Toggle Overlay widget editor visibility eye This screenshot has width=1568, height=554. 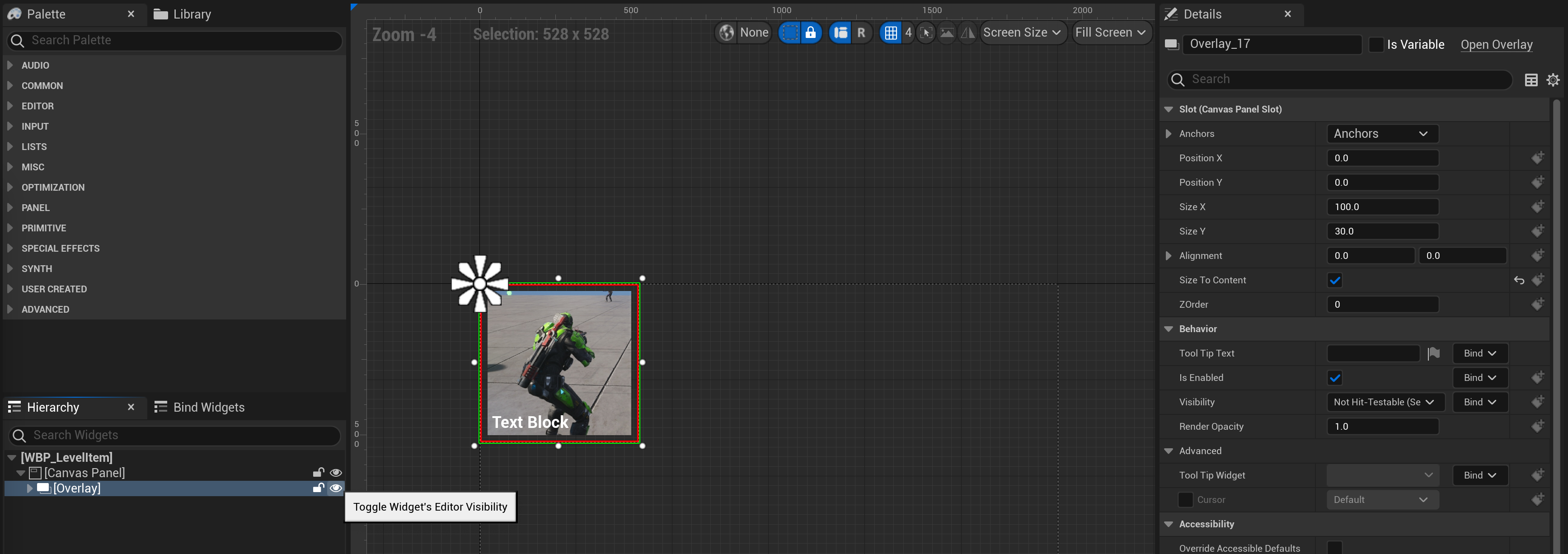coord(335,488)
